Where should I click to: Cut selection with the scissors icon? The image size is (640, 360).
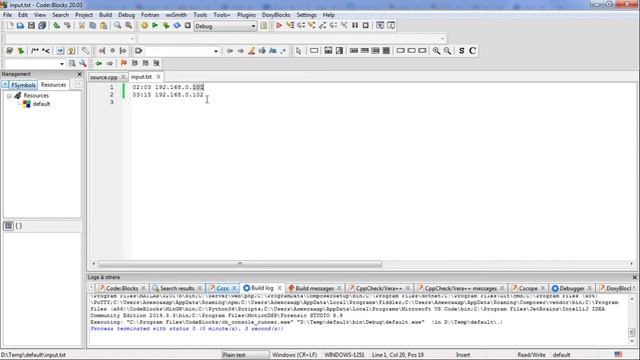[82, 26]
